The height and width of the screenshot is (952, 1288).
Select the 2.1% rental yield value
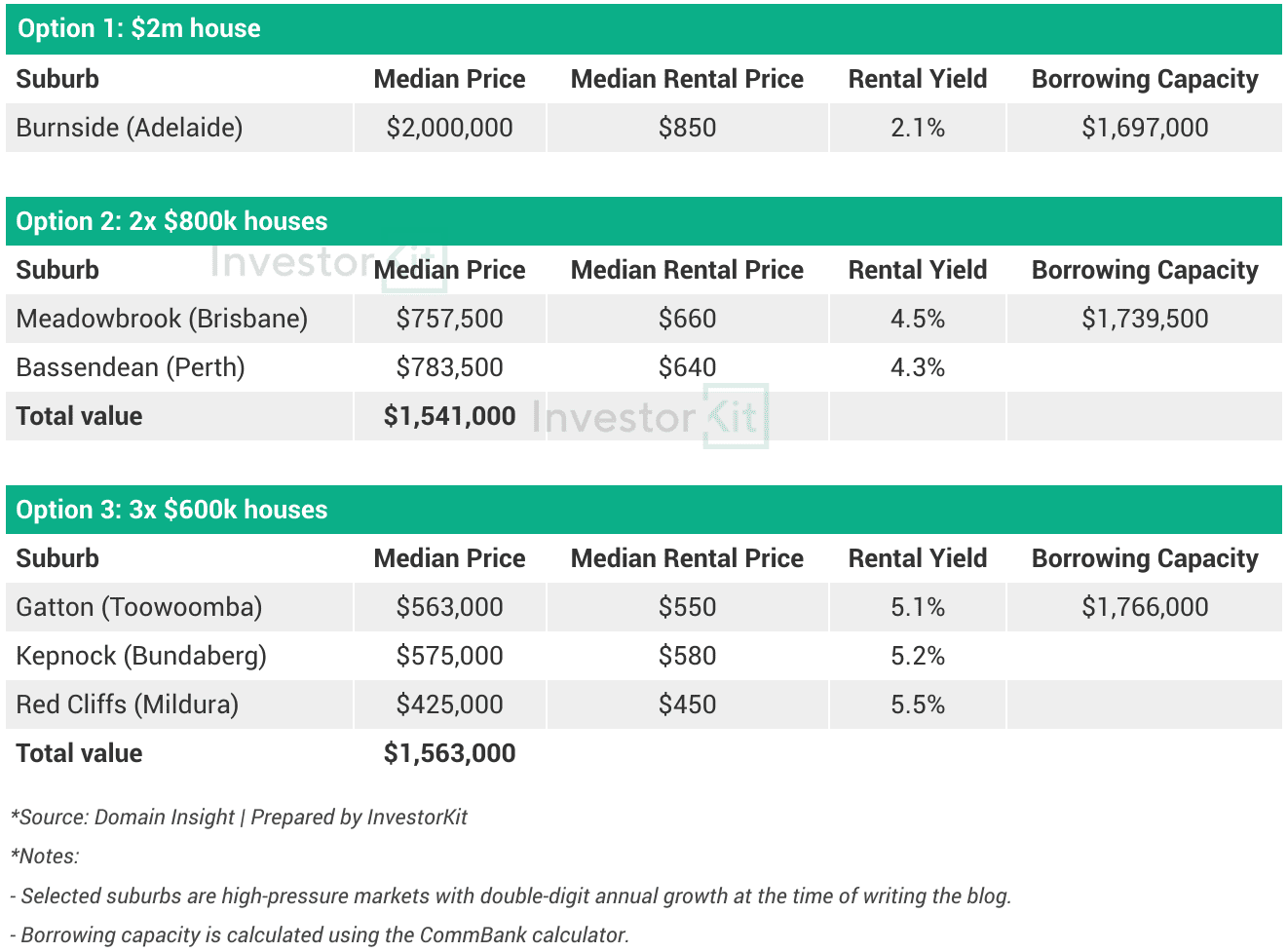click(x=918, y=128)
